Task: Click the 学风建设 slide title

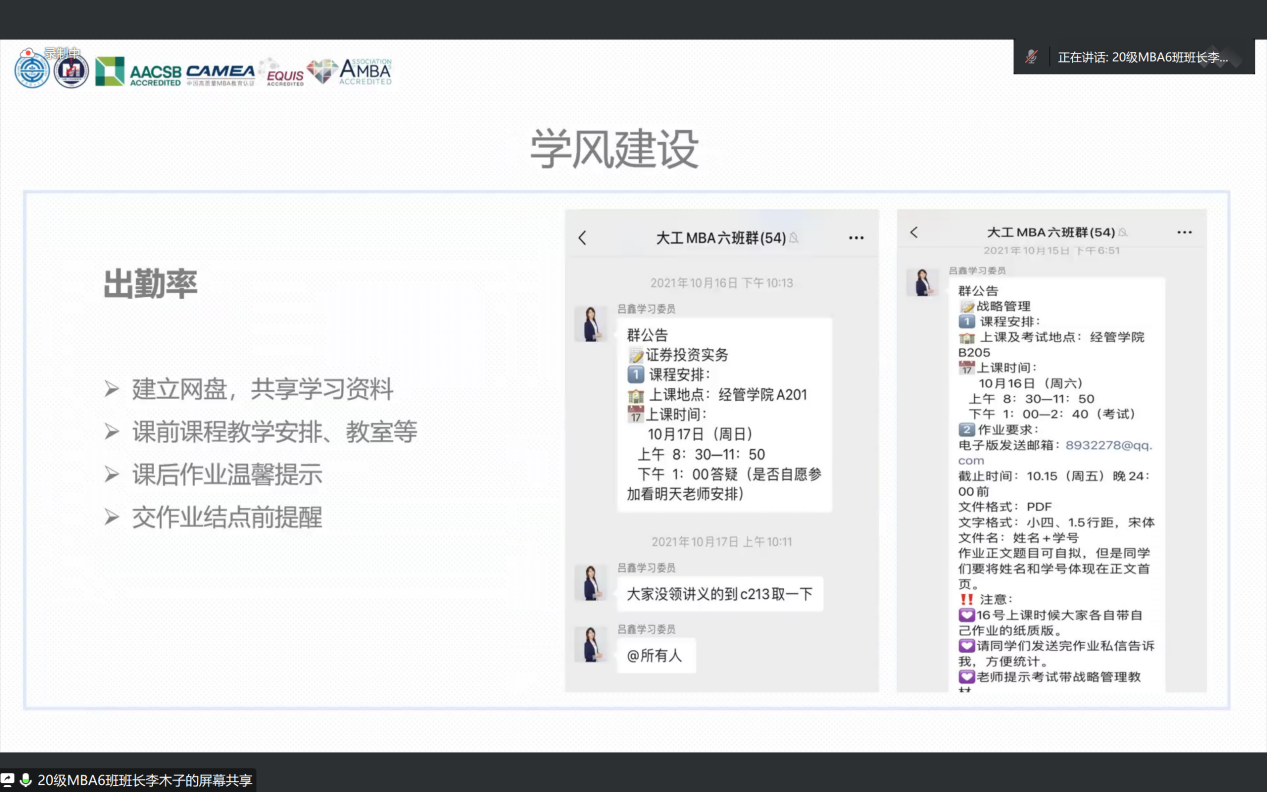Action: (614, 150)
